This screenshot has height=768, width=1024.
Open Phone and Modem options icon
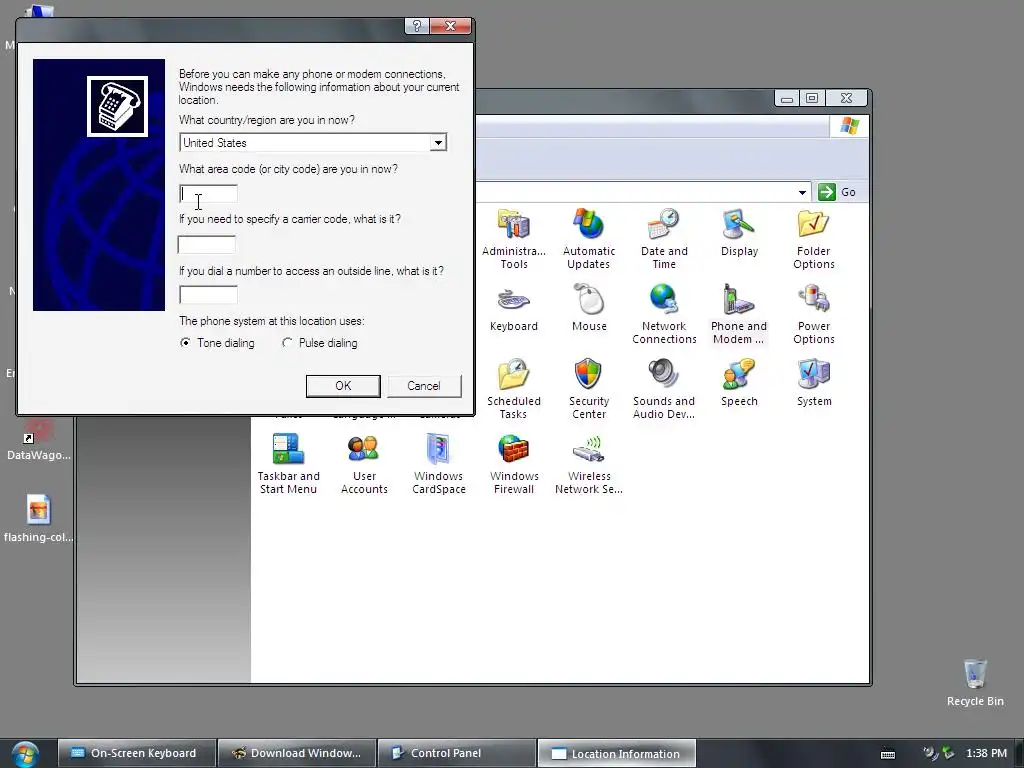(x=739, y=314)
